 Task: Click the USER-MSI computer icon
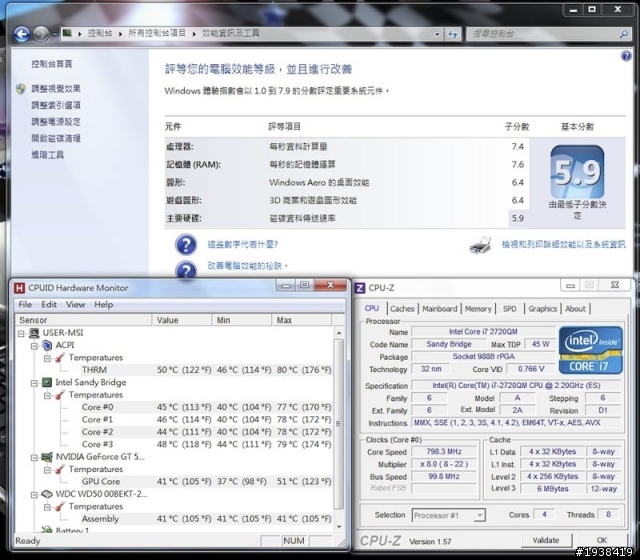click(x=34, y=333)
